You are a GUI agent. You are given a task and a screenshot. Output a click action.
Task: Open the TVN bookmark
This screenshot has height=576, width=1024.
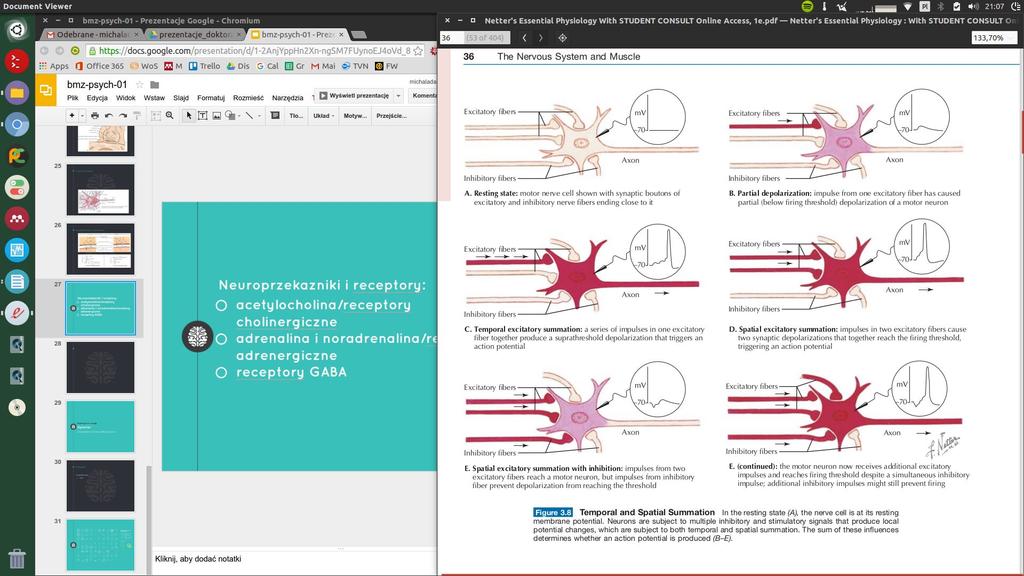355,66
